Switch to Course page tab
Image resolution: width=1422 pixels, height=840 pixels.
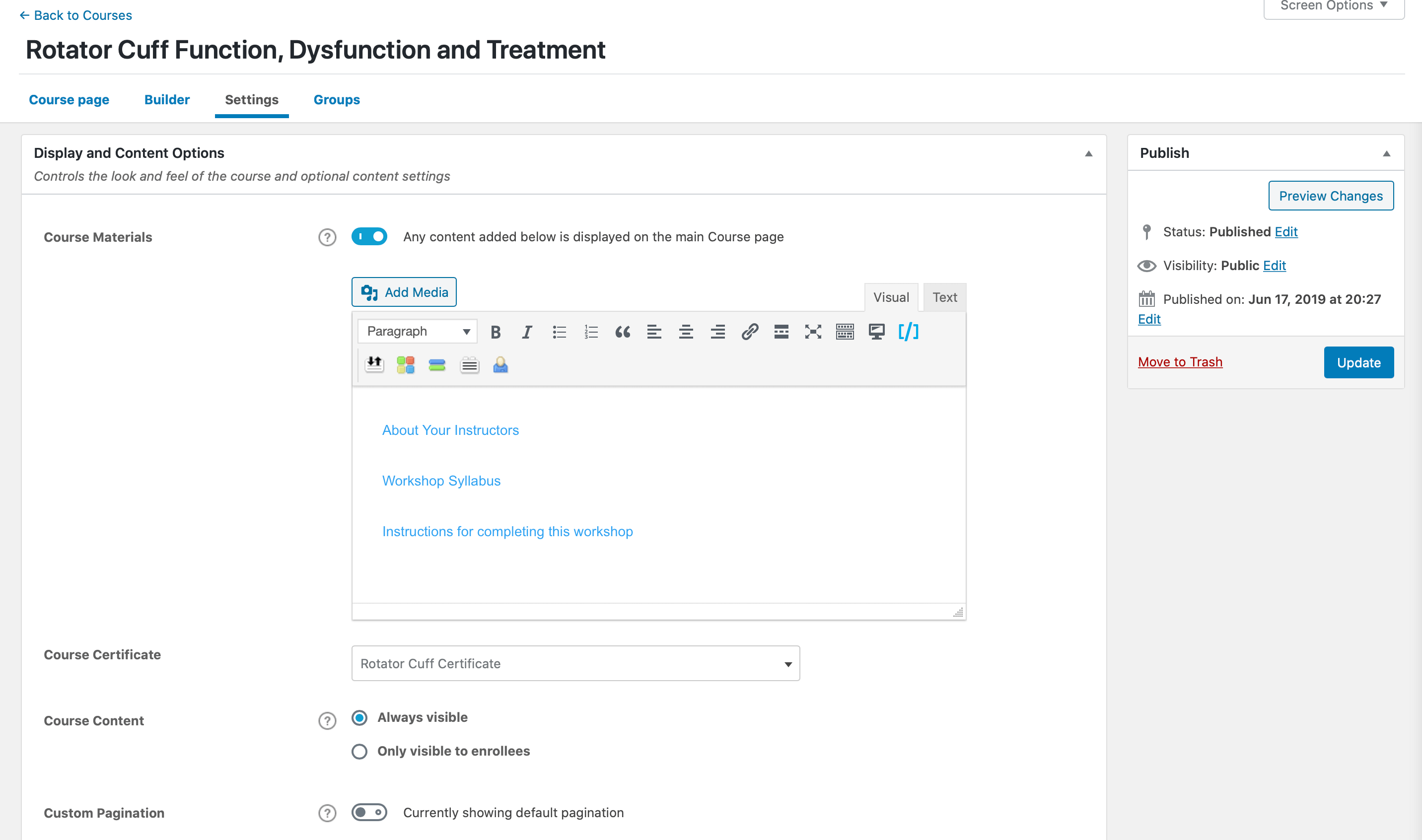coord(69,100)
